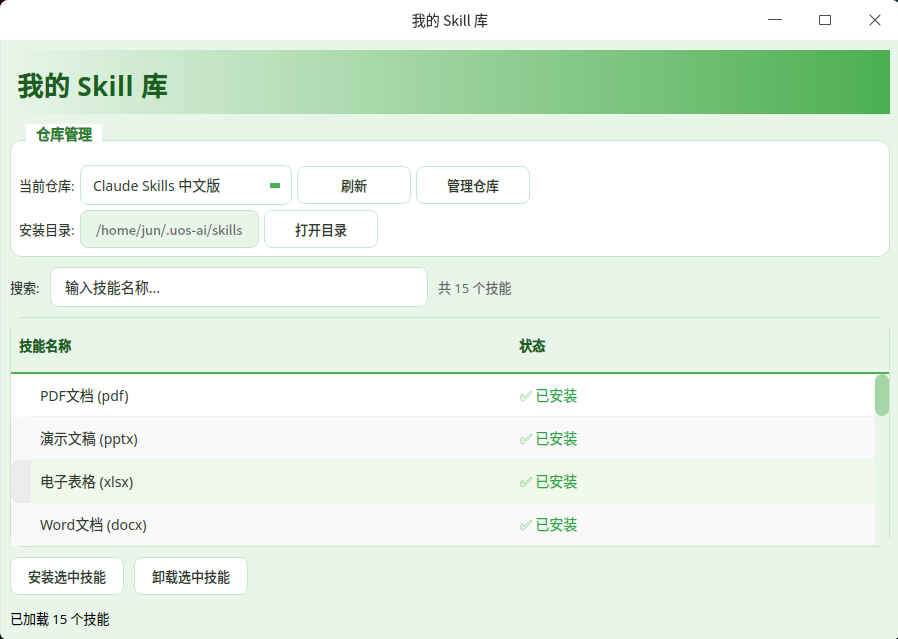Open 管理仓库 manage repositories
Viewport: 898px width, 639px height.
coord(472,185)
